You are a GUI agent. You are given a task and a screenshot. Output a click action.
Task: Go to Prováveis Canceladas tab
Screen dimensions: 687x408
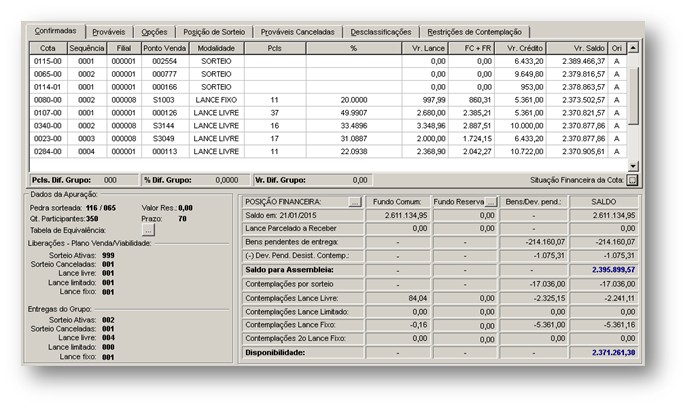297,32
